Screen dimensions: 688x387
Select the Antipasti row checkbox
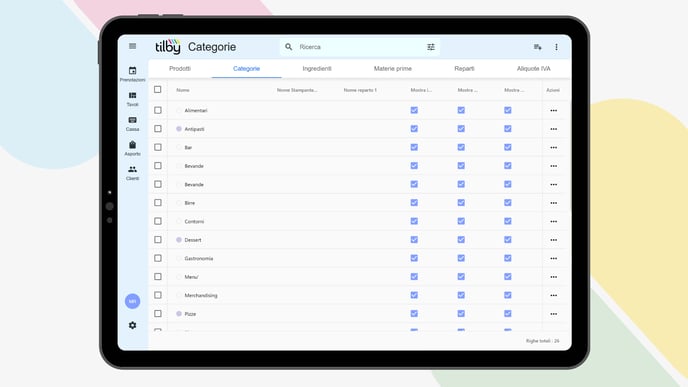158,129
